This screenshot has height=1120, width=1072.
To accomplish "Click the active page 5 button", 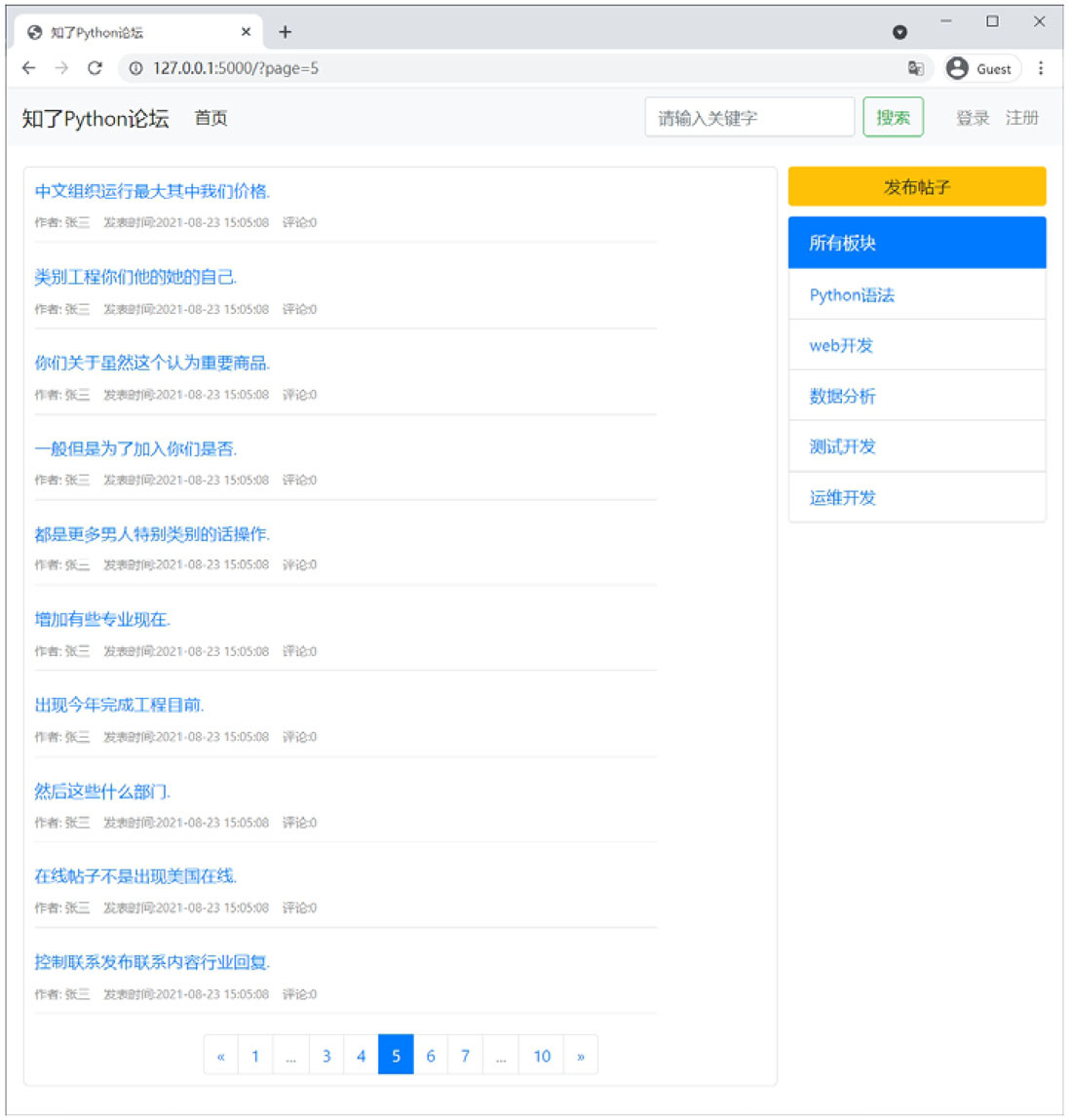I will point(396,1055).
